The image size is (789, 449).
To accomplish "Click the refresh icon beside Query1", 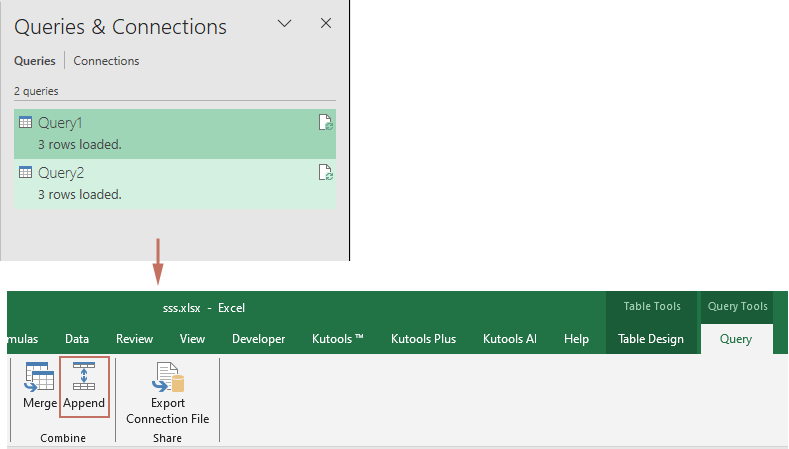I will [x=326, y=122].
